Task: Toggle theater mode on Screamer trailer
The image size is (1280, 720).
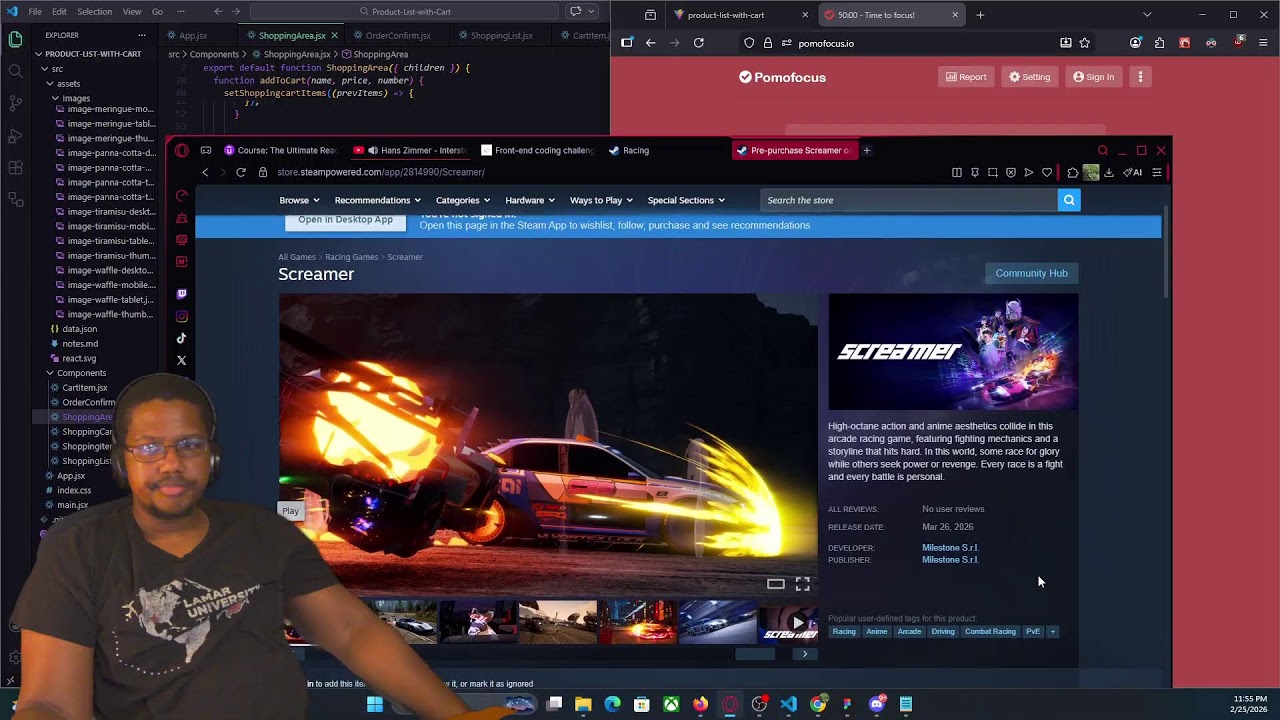Action: 776,584
